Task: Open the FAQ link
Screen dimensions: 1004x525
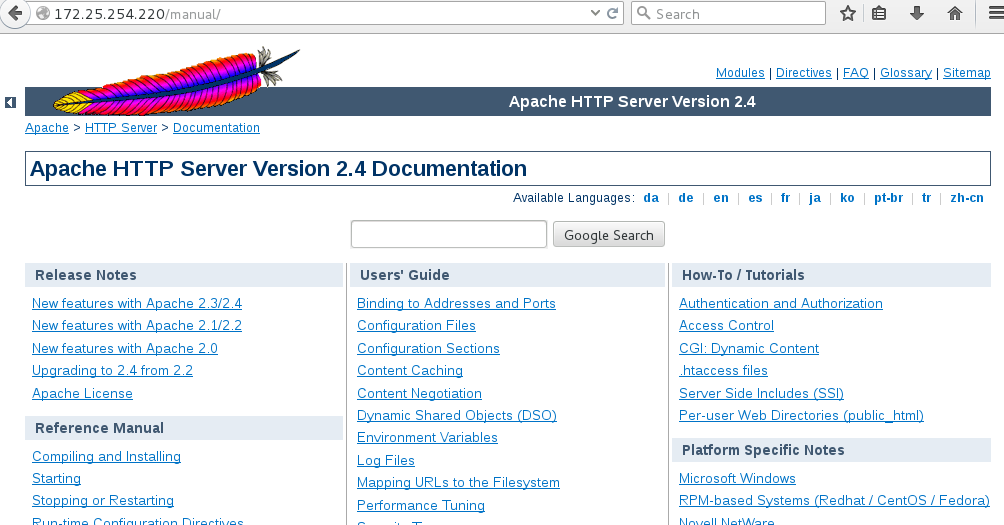Action: tap(855, 73)
